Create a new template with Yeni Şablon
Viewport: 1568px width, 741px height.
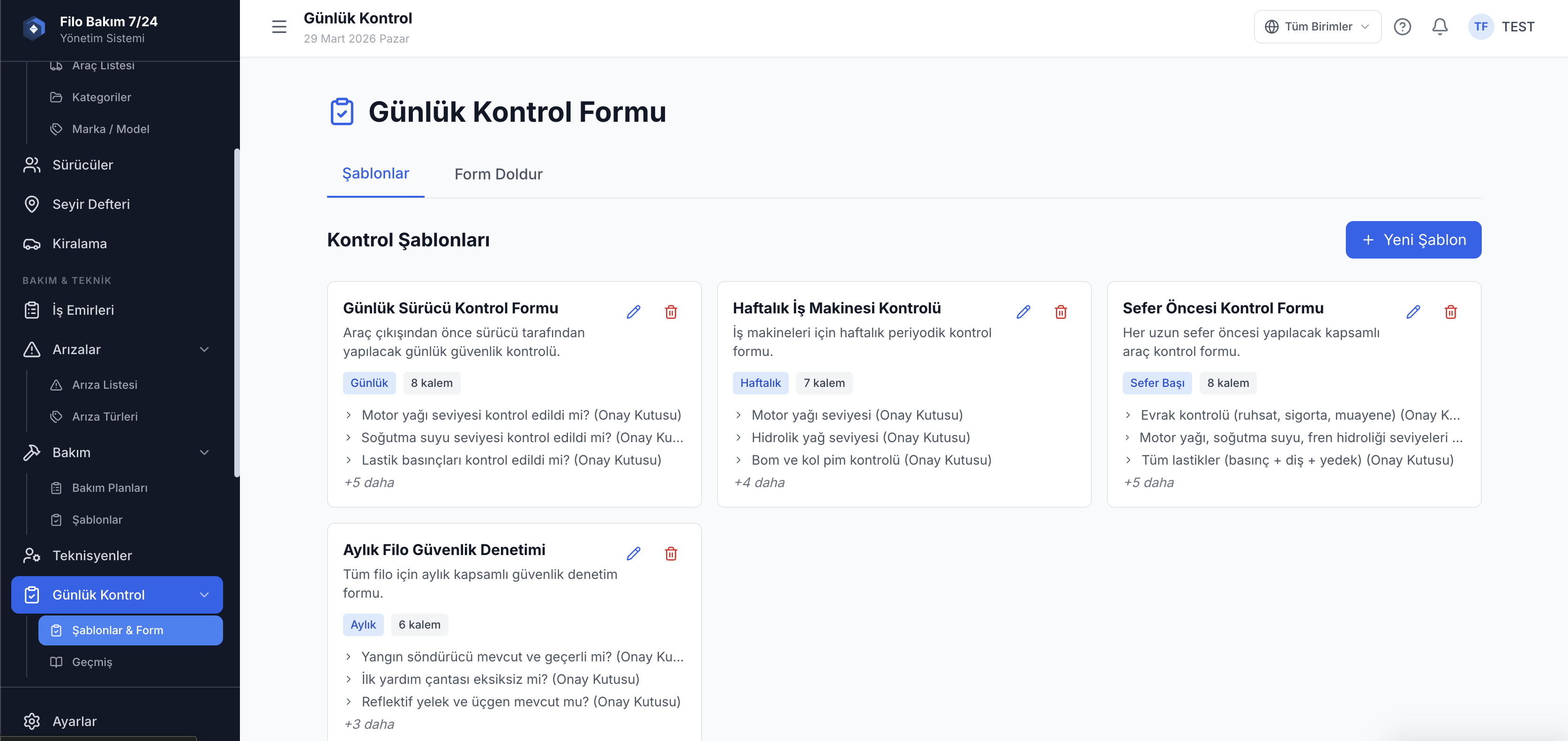pos(1413,240)
